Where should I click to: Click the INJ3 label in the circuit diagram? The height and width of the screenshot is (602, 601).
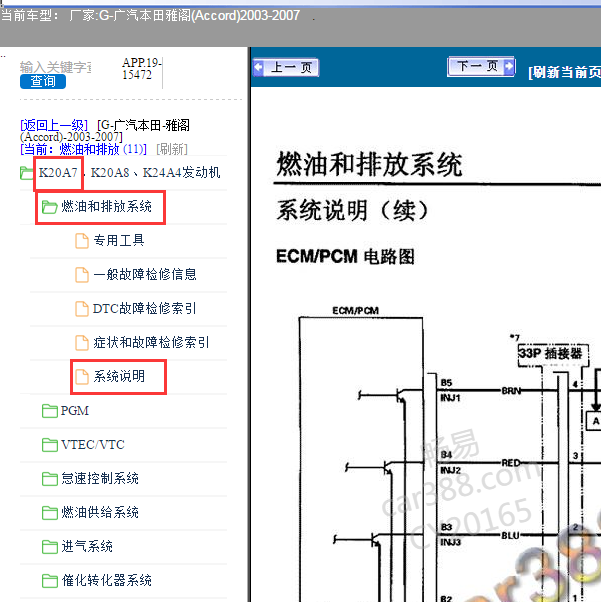pos(450,542)
